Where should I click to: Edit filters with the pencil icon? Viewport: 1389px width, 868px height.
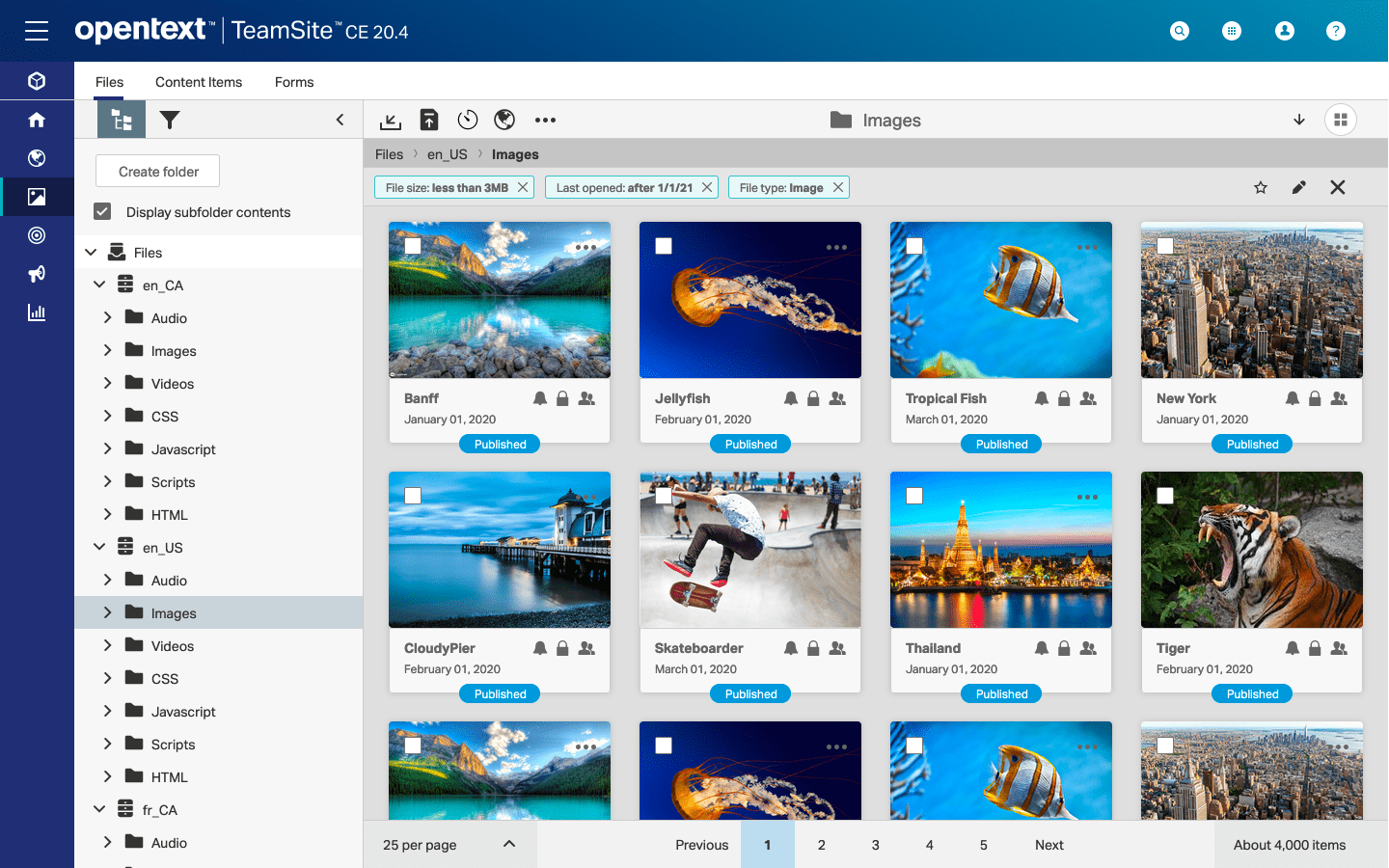pyautogui.click(x=1299, y=187)
